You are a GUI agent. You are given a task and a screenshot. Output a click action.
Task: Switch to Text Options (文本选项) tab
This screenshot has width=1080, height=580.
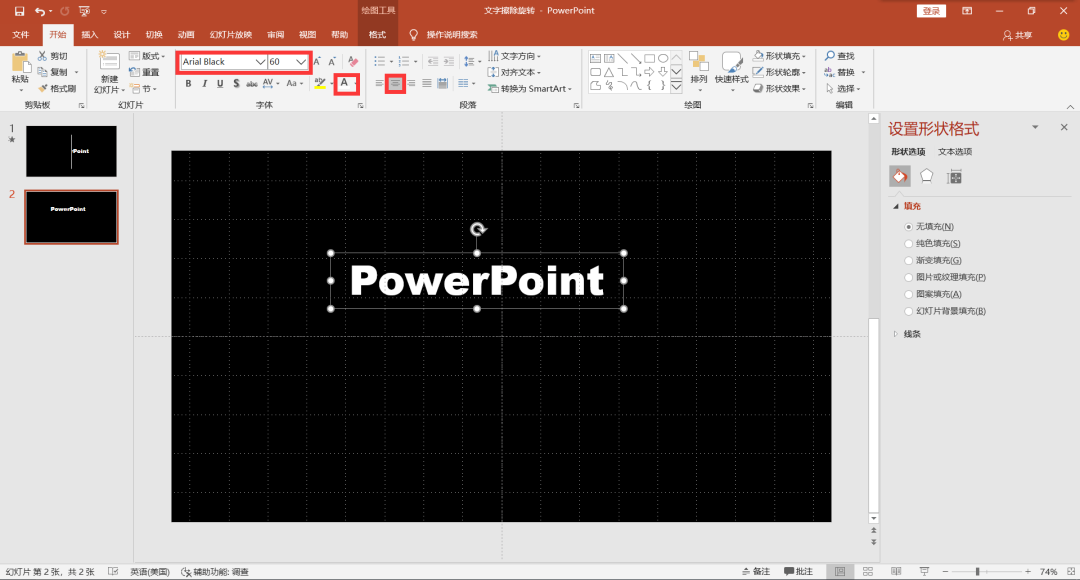coord(955,152)
